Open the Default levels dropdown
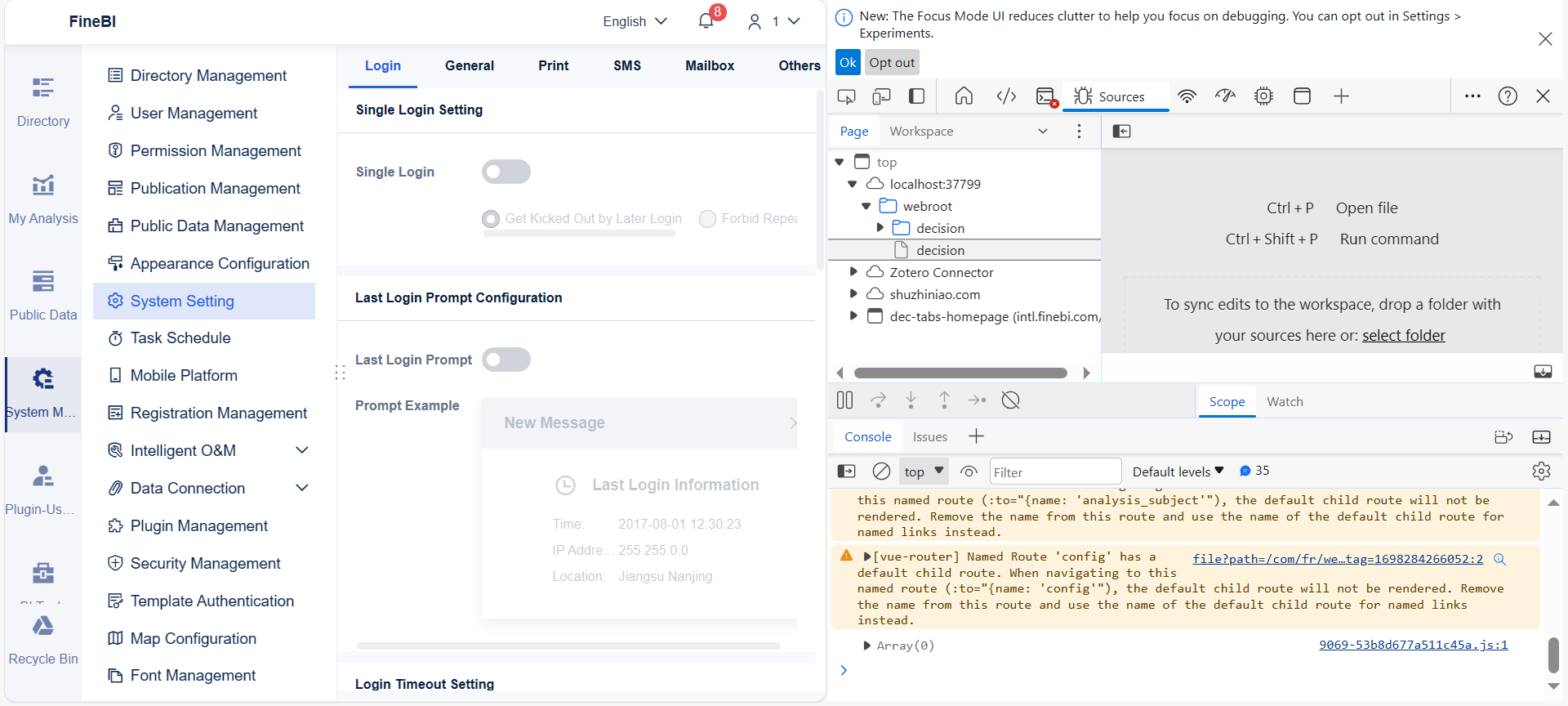This screenshot has height=706, width=1568. tap(1178, 471)
